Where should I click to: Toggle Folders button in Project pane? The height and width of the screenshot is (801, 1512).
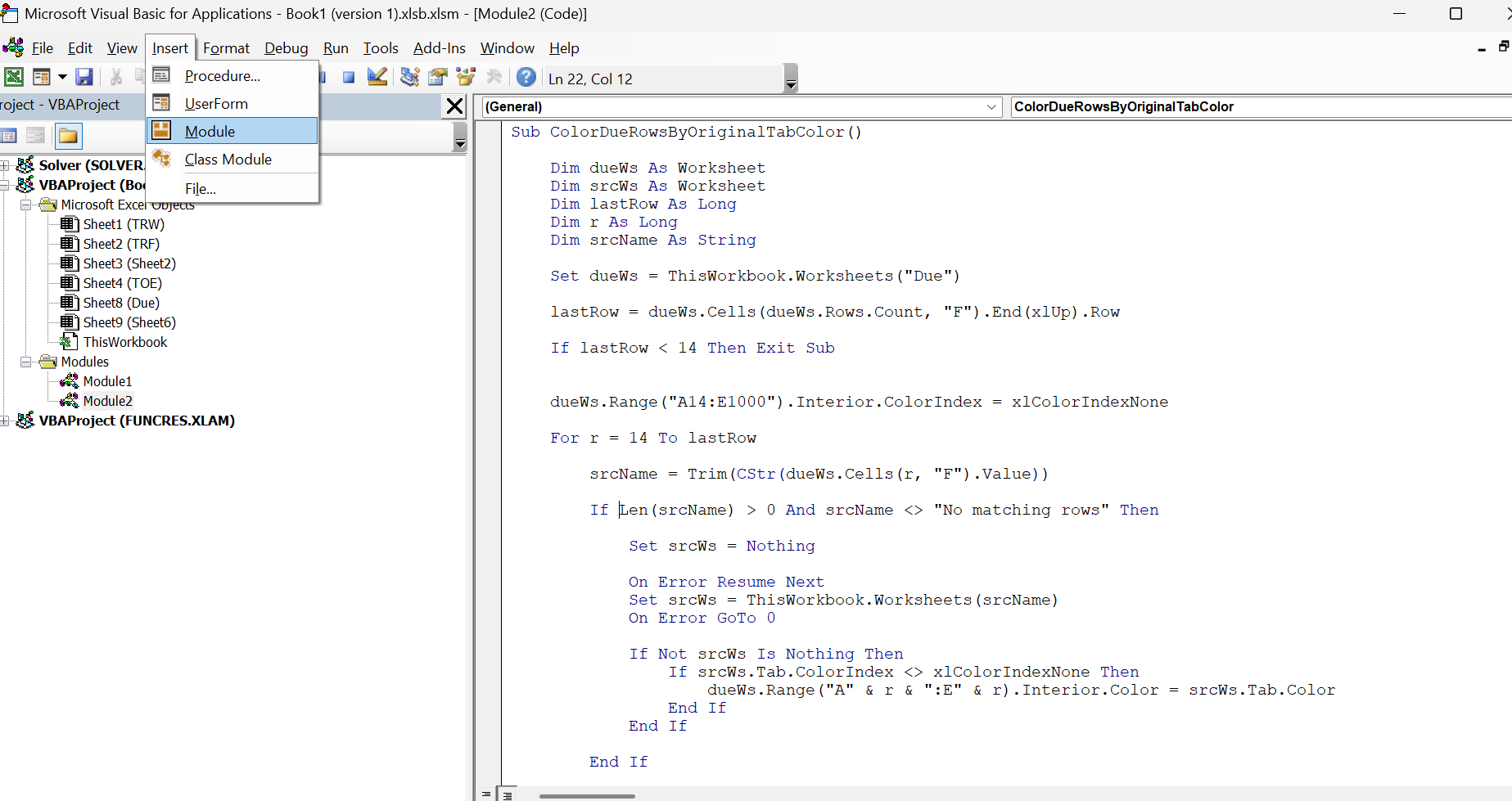[68, 136]
